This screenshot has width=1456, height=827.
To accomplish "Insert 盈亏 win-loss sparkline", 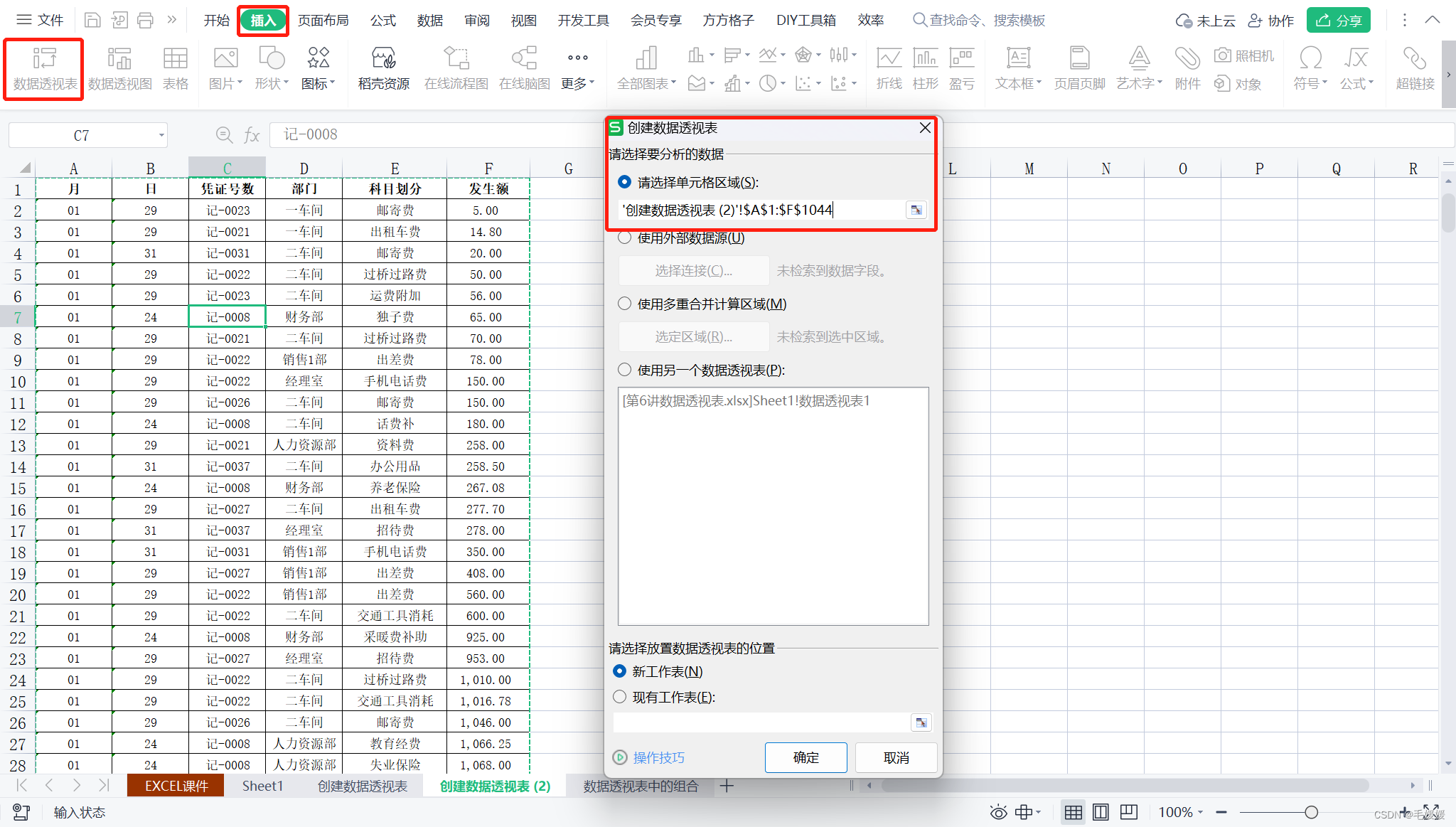I will [961, 69].
